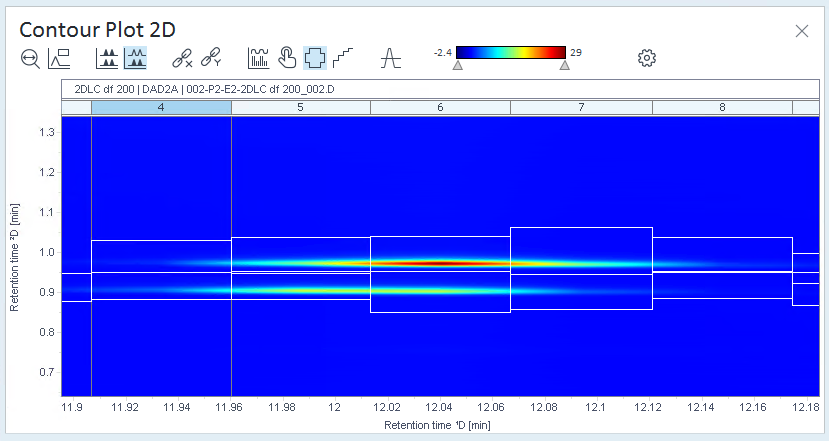The image size is (829, 441).
Task: Click the link Y axis icon
Action: 211,58
